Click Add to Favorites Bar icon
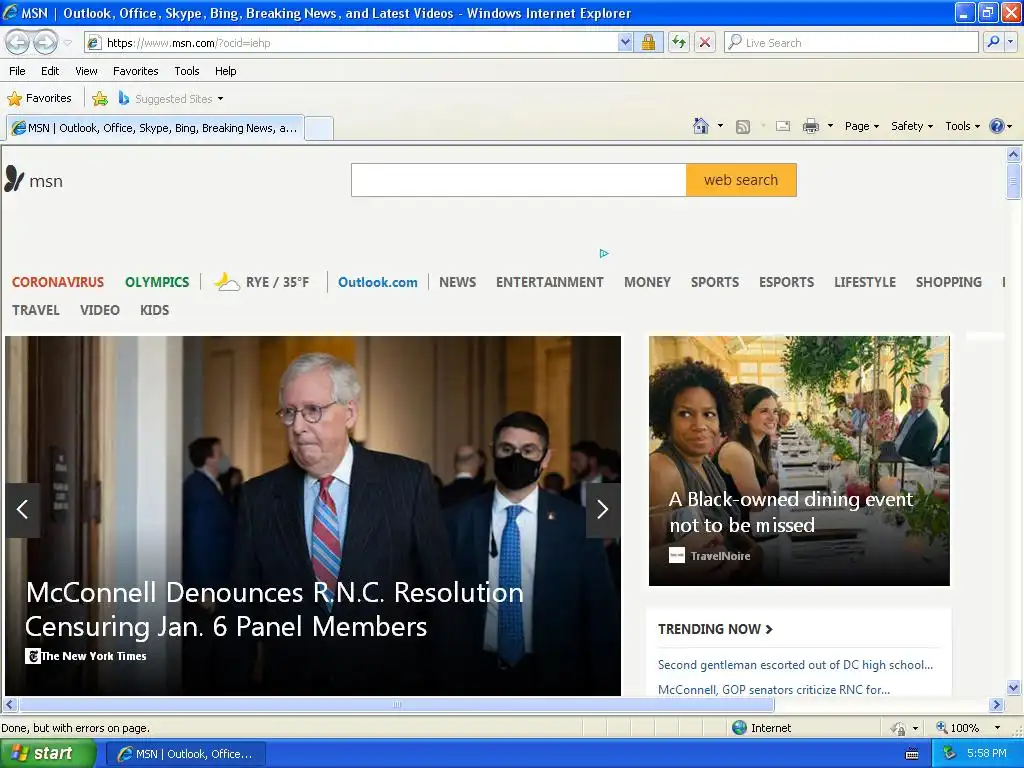 coord(99,99)
